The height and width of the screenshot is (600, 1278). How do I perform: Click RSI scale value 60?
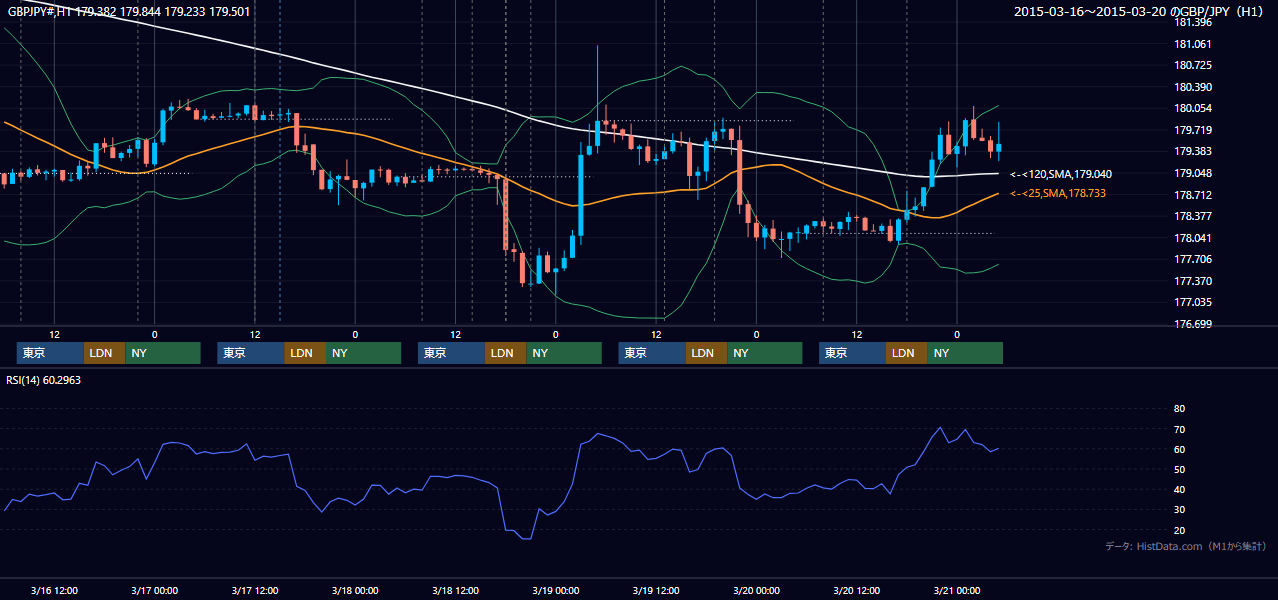coord(1179,449)
